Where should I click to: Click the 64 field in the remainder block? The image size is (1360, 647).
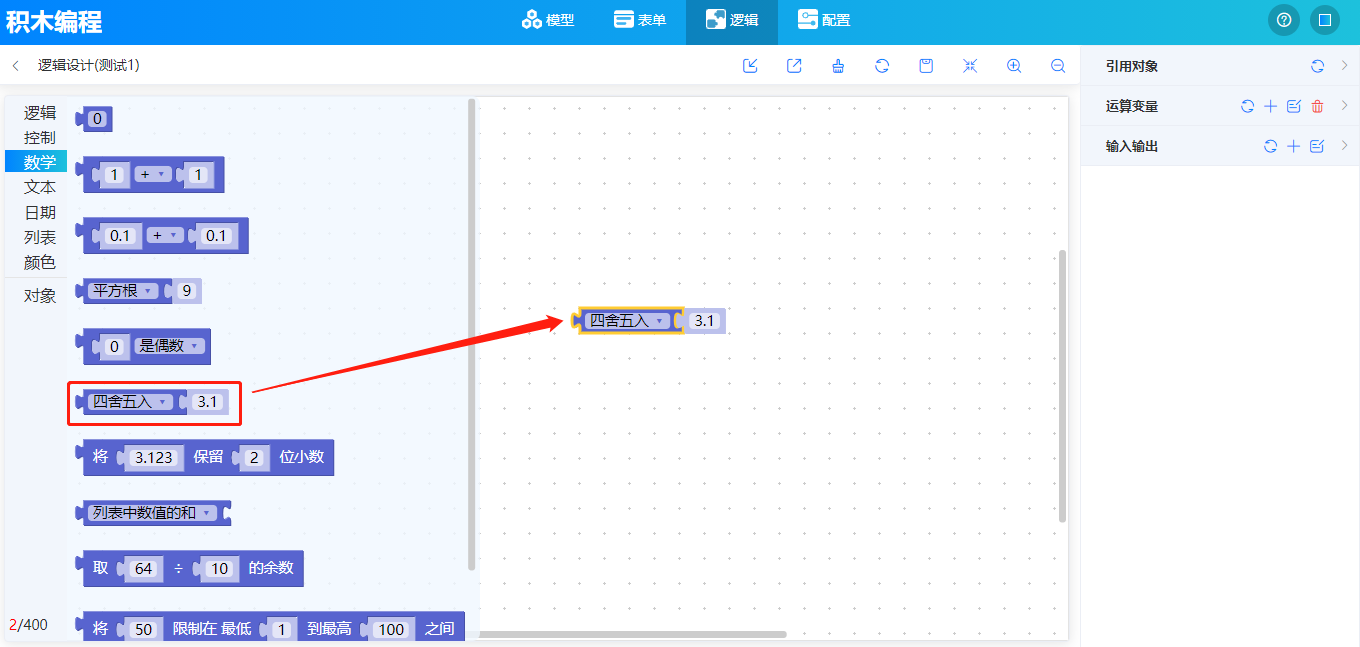[x=143, y=568]
